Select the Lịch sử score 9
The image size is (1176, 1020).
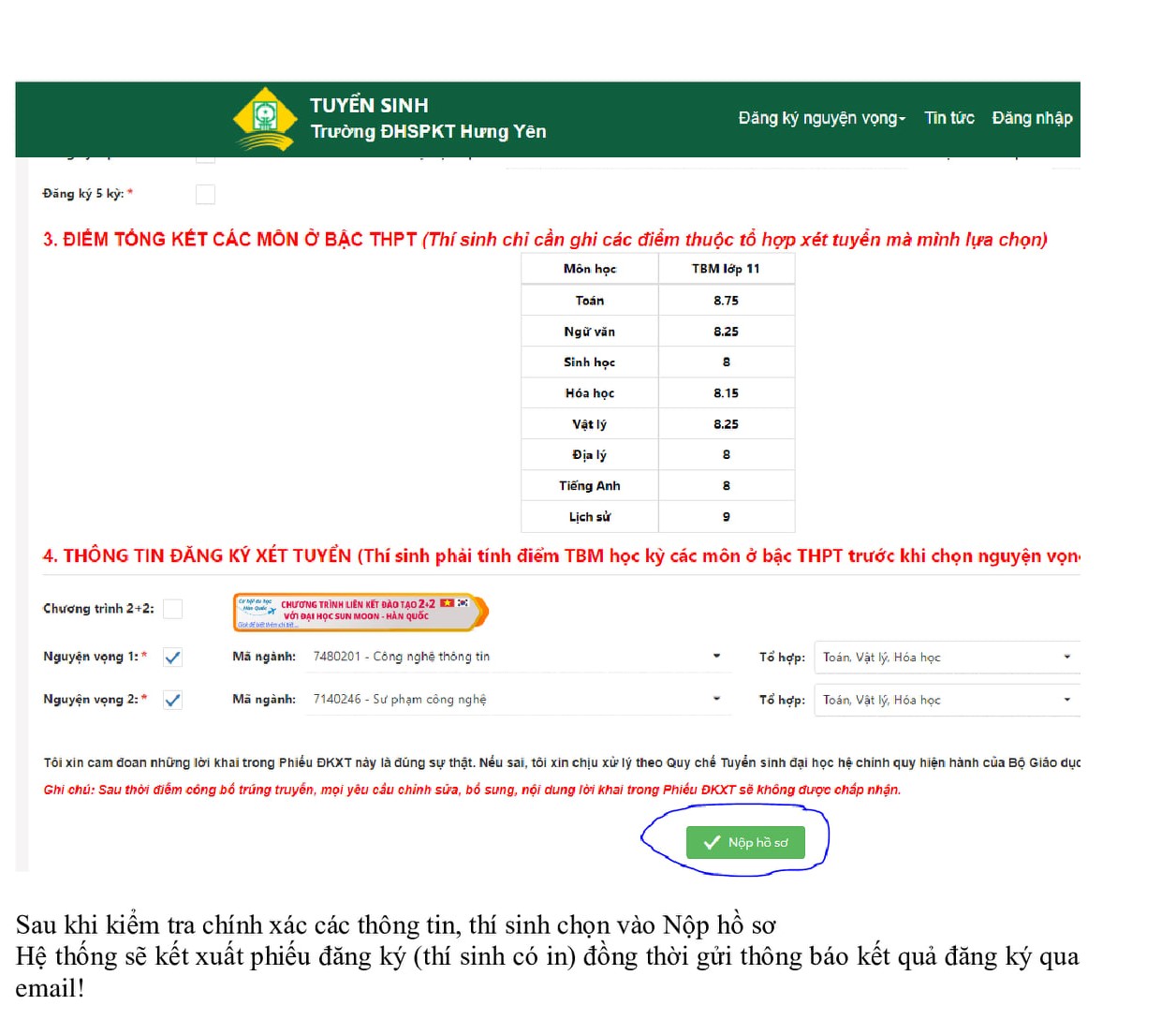727,517
